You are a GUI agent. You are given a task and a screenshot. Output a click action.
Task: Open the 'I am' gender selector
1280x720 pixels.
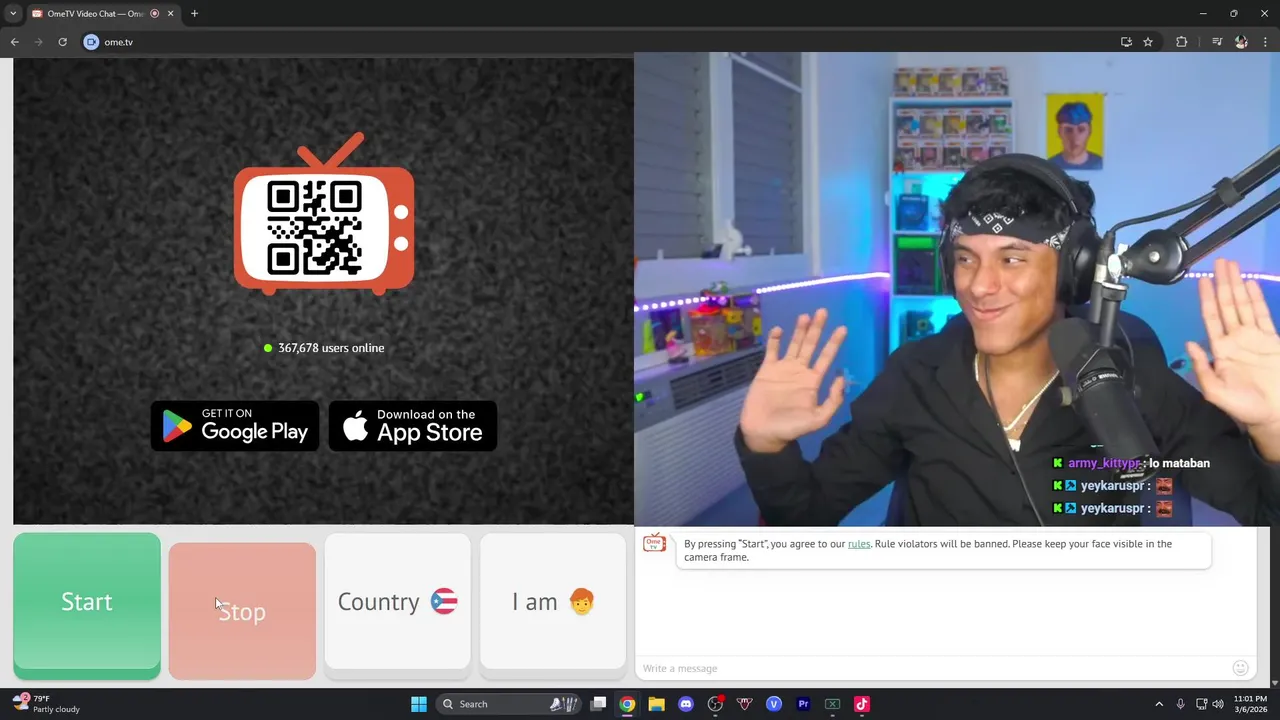(x=553, y=601)
